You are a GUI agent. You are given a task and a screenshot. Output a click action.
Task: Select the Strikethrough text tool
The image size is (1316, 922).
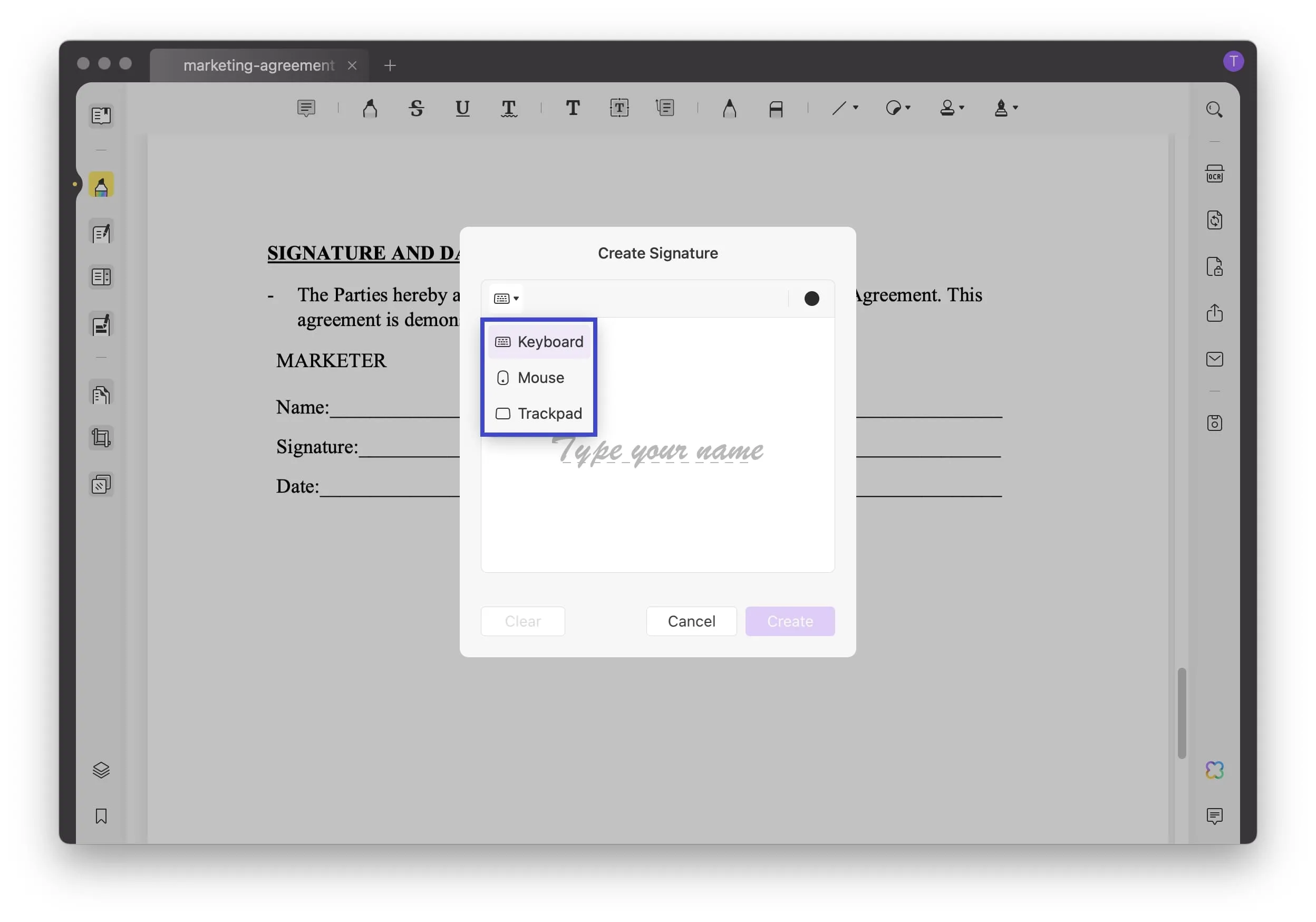[x=417, y=108]
